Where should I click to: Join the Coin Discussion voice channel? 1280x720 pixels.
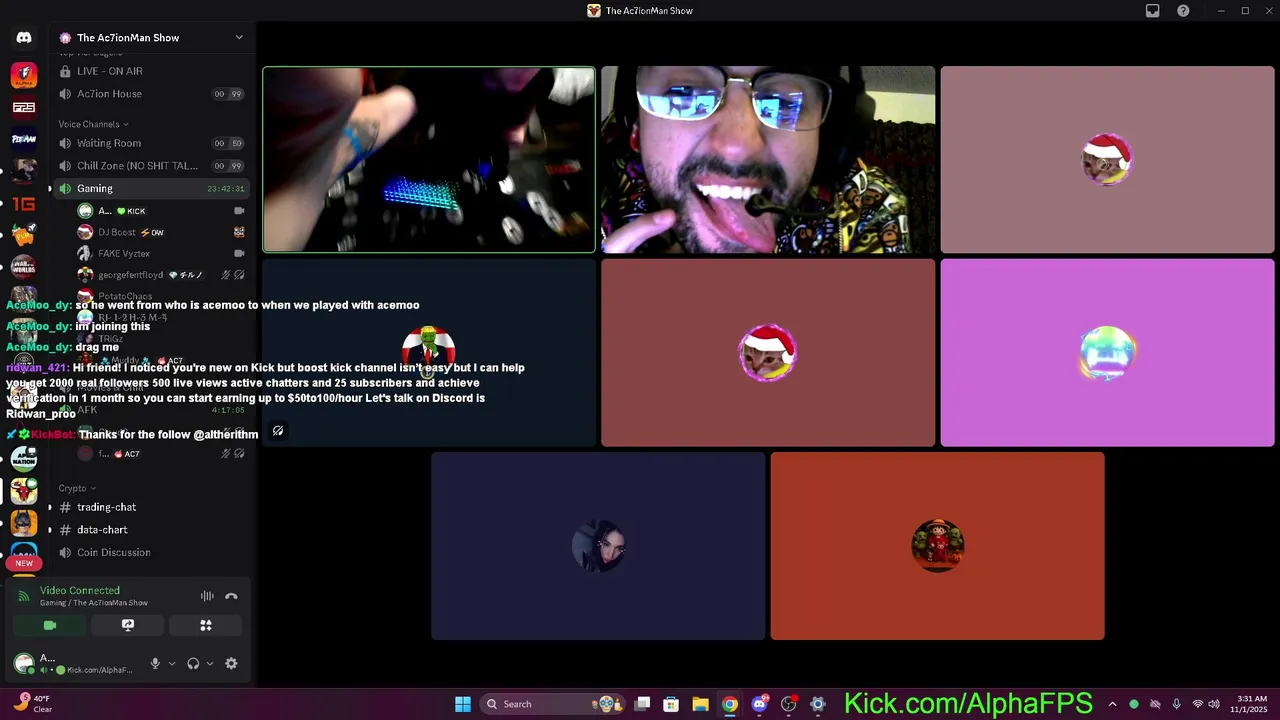click(x=150, y=552)
